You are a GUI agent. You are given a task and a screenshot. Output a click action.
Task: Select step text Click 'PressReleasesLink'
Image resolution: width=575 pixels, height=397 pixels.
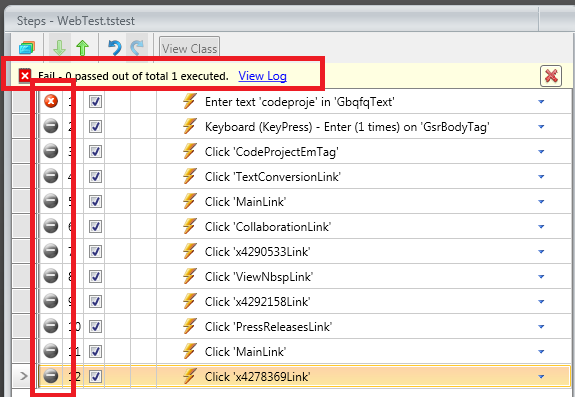[268, 326]
